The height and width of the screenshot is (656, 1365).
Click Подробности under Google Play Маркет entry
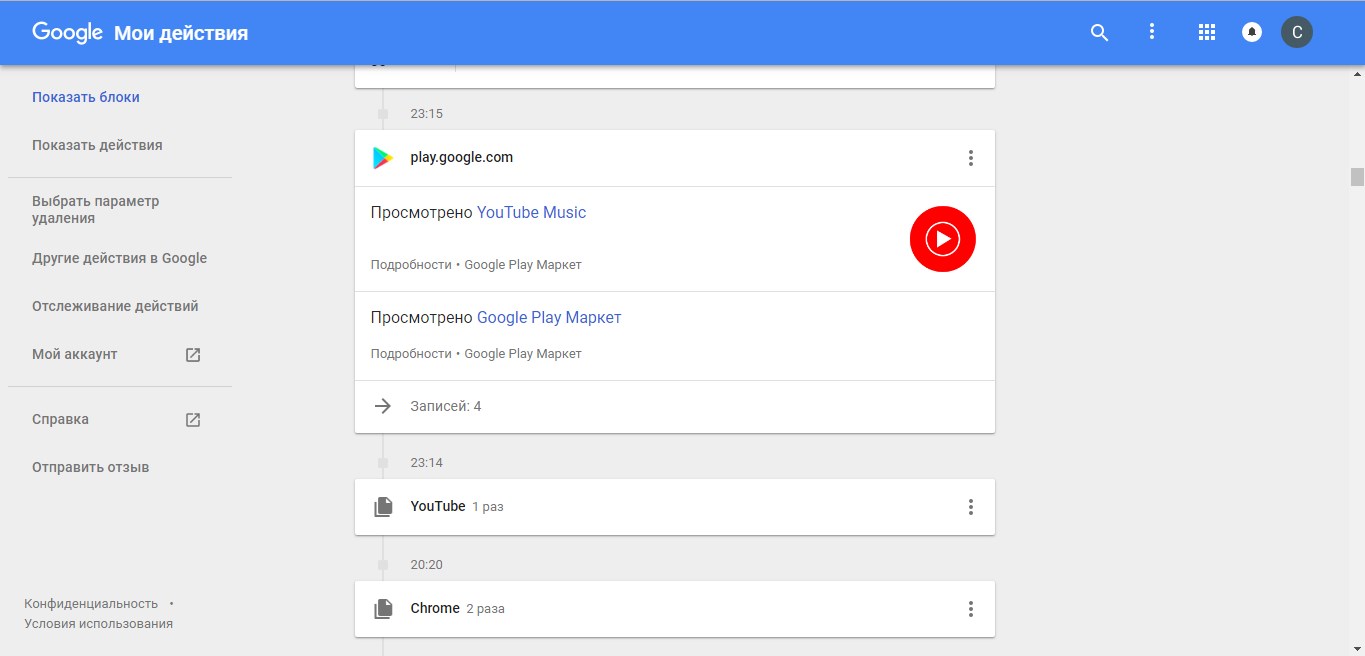point(411,354)
